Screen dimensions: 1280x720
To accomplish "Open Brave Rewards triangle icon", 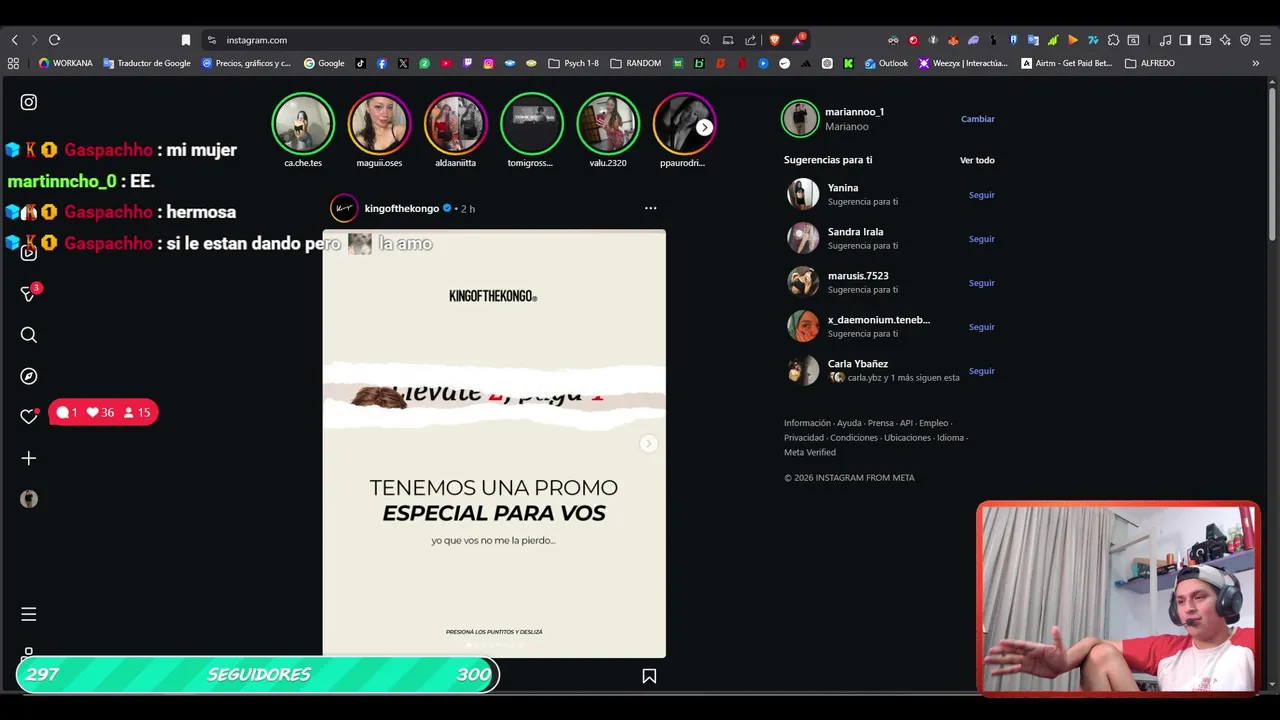I will tap(798, 40).
